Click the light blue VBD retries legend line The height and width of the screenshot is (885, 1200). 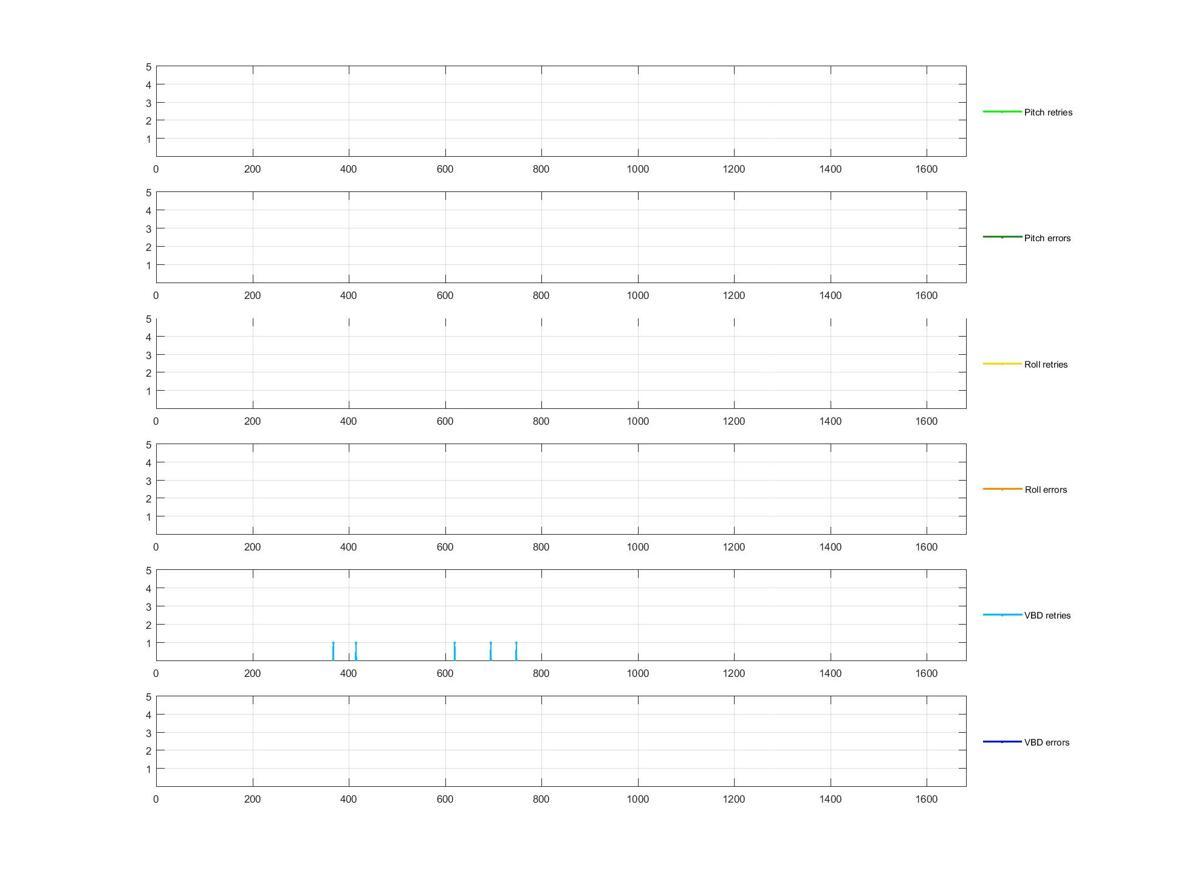1002,615
